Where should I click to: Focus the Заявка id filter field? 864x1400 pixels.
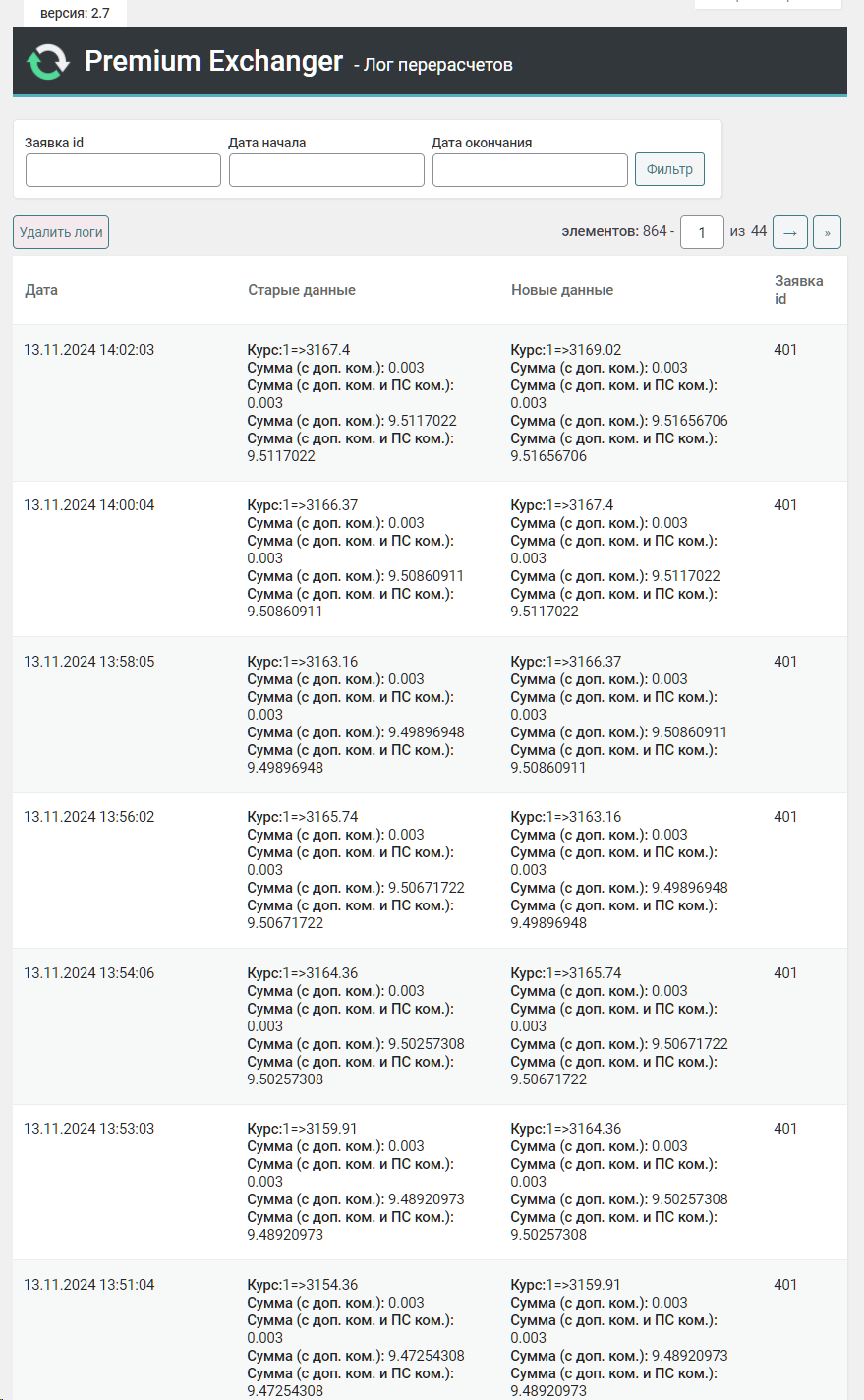[123, 170]
